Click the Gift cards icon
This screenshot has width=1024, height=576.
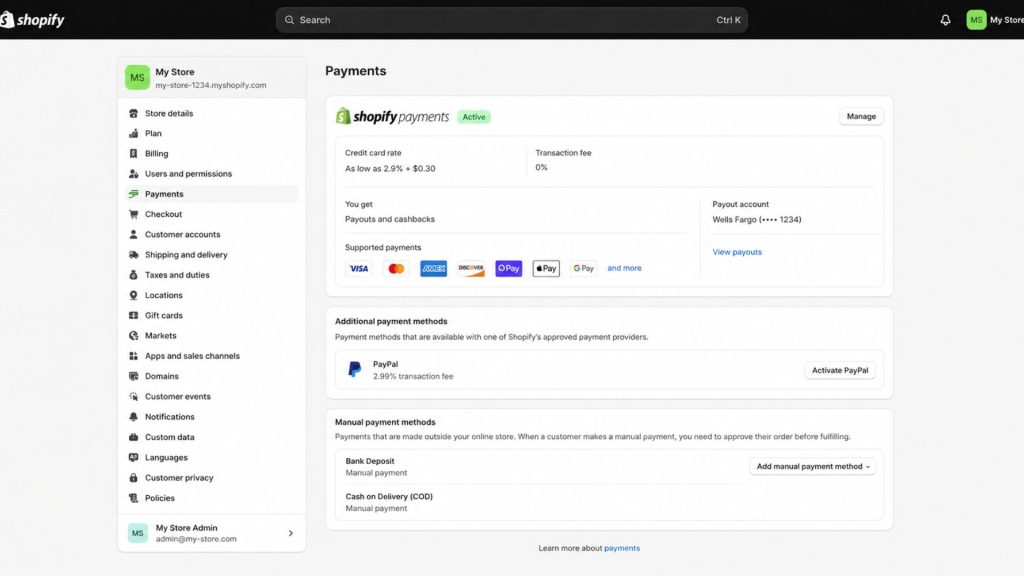pyautogui.click(x=133, y=315)
